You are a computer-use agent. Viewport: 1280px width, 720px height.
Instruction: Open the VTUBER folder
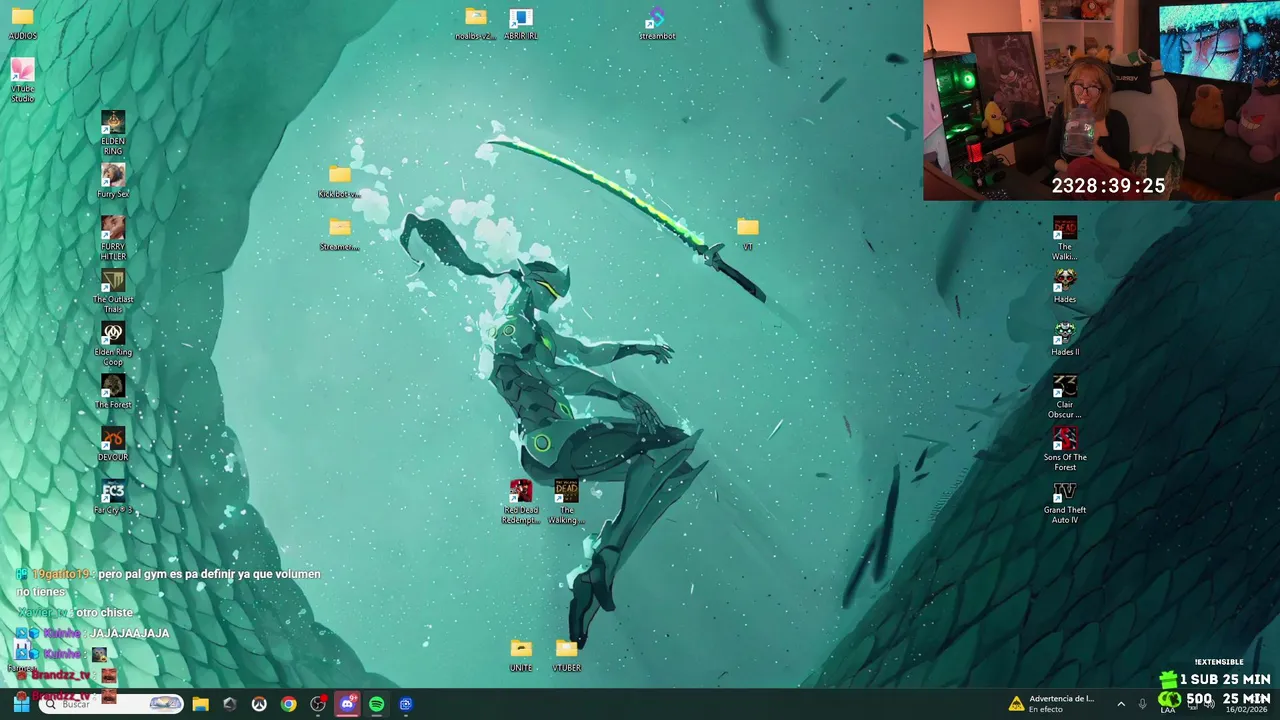tap(566, 655)
